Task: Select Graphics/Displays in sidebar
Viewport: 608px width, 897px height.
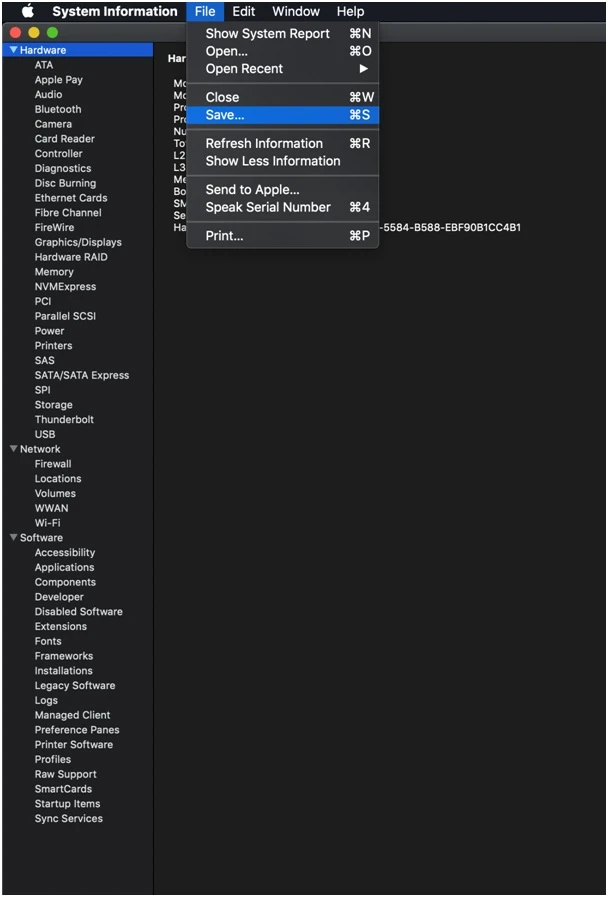Action: 78,242
